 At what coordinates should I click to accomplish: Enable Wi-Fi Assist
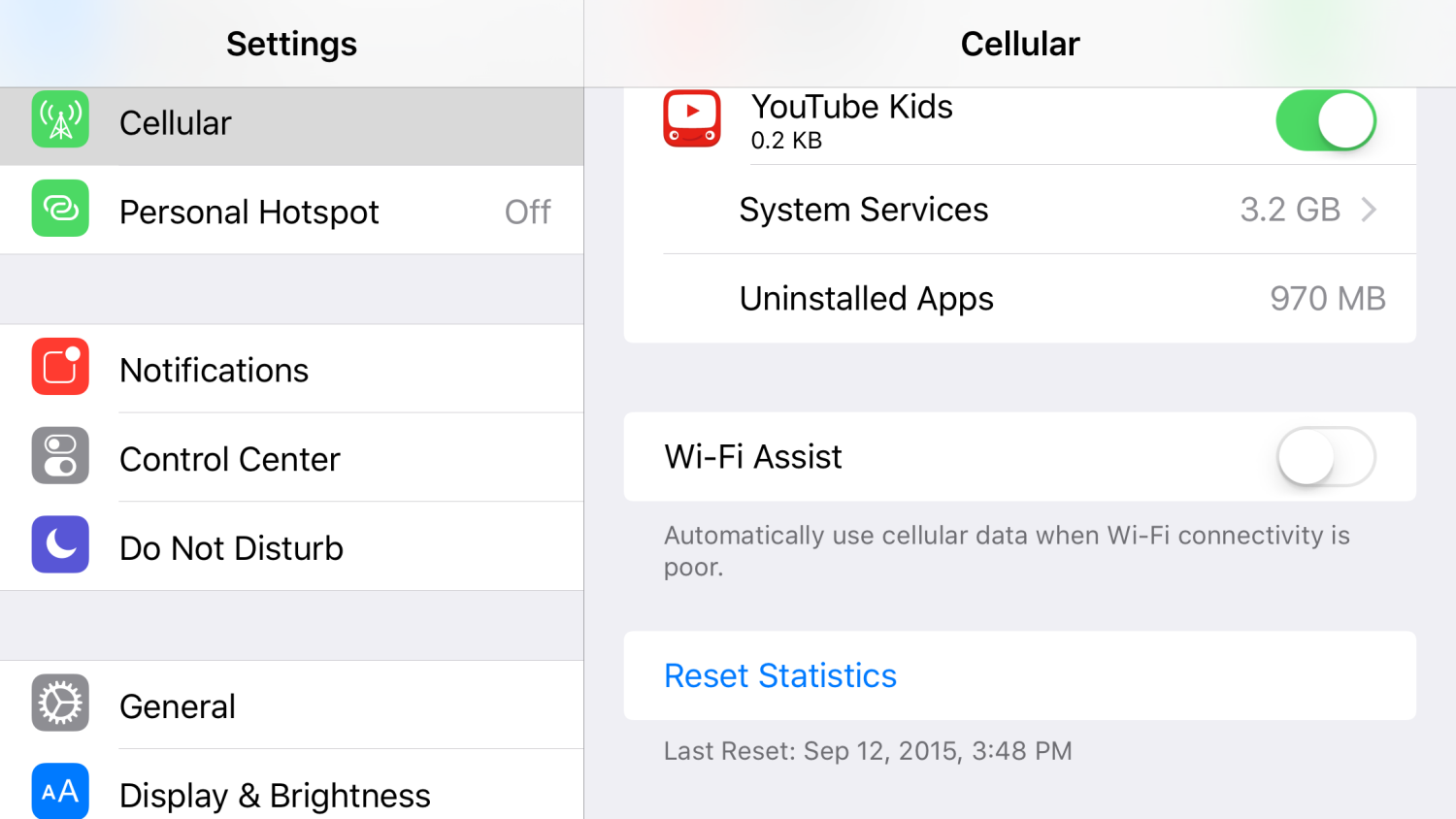pos(1326,456)
